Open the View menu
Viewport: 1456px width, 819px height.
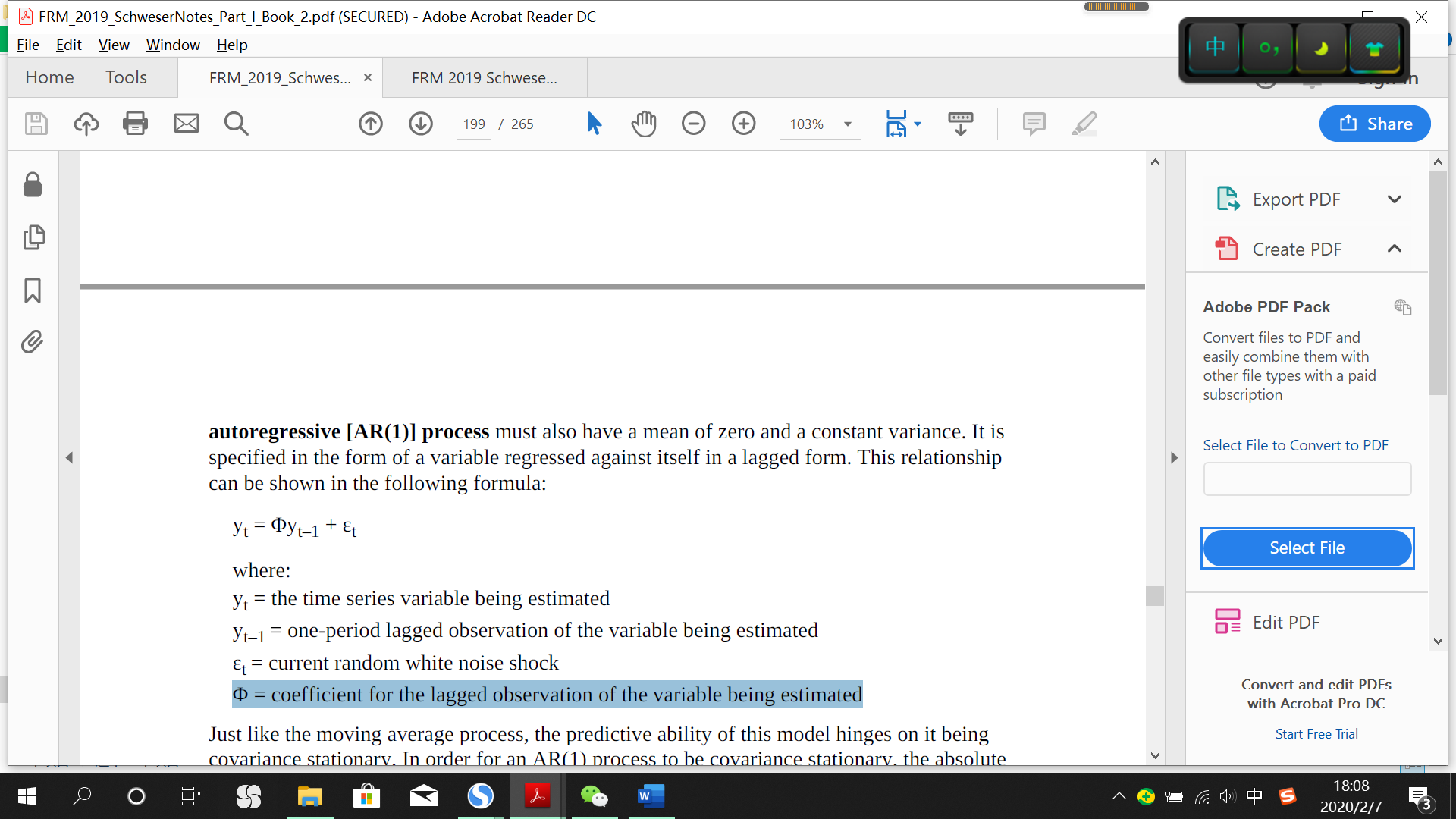point(114,45)
